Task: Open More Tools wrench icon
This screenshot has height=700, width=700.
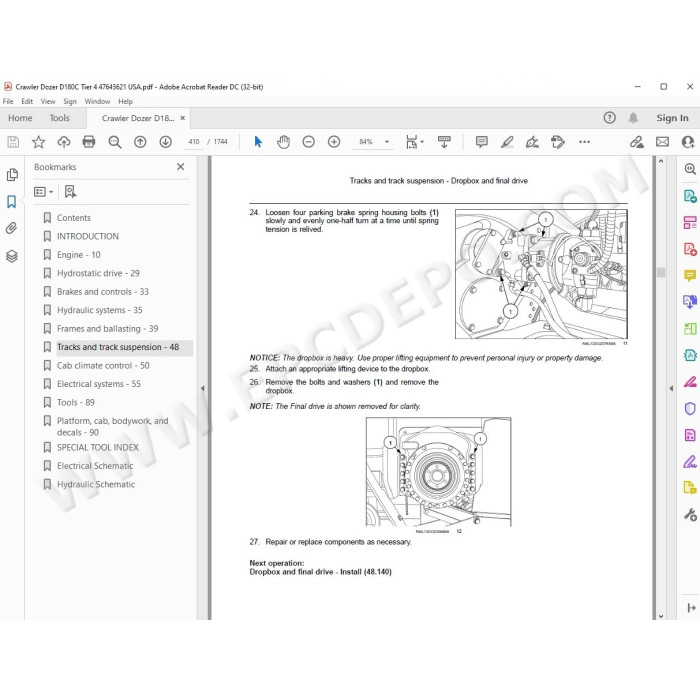Action: click(690, 515)
